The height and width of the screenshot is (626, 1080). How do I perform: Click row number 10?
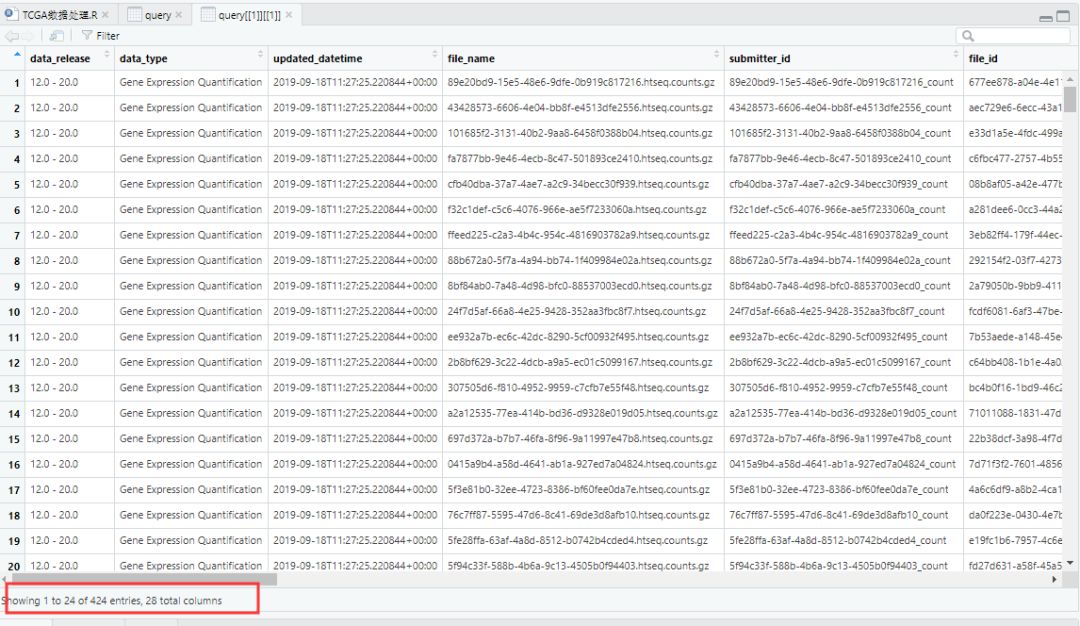[14, 312]
